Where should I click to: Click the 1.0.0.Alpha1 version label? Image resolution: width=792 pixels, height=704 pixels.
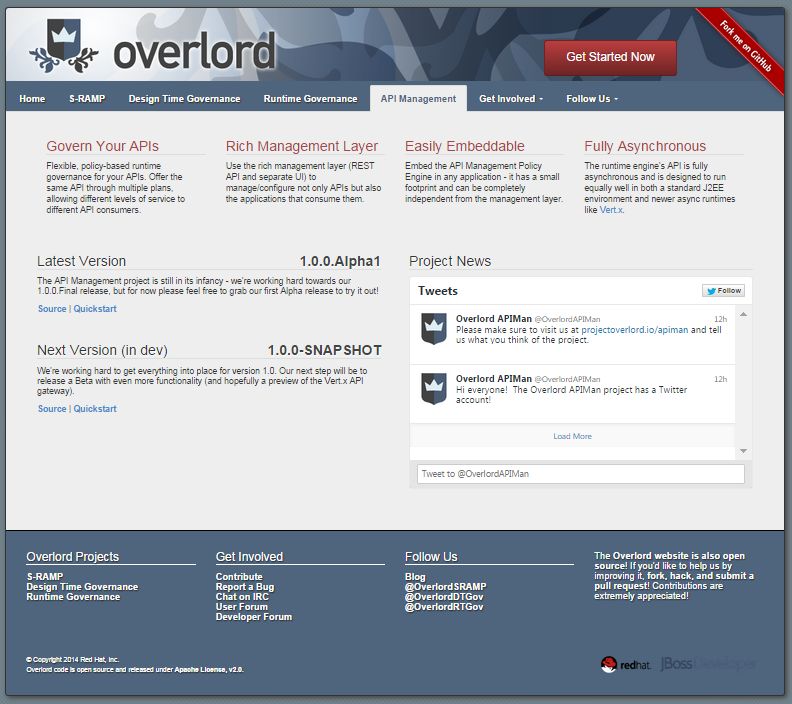click(340, 261)
